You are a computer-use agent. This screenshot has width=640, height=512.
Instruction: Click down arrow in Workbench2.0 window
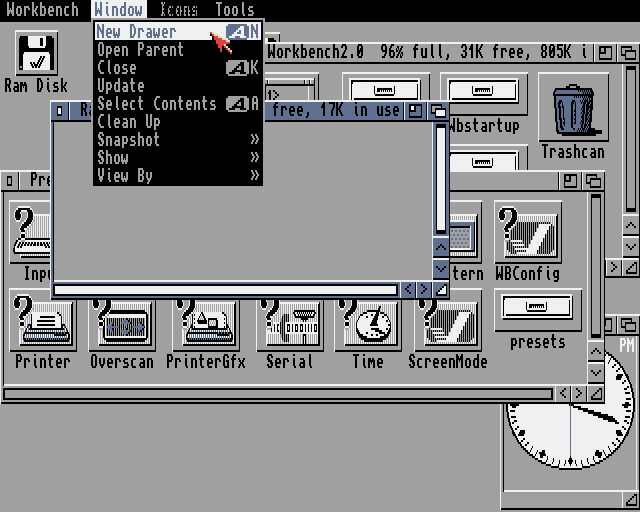click(631, 247)
